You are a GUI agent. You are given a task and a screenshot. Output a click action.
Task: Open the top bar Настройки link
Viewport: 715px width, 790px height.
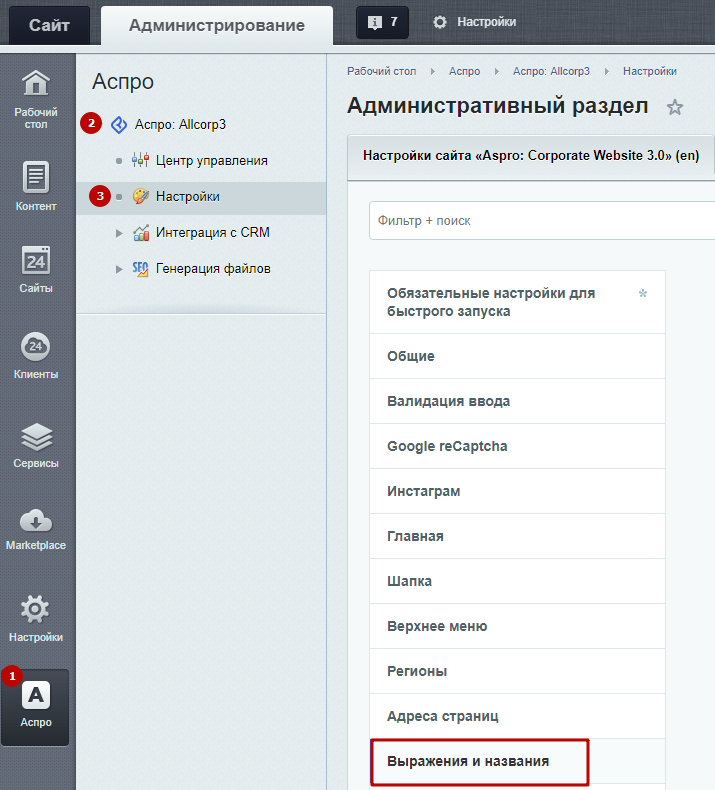tap(486, 22)
